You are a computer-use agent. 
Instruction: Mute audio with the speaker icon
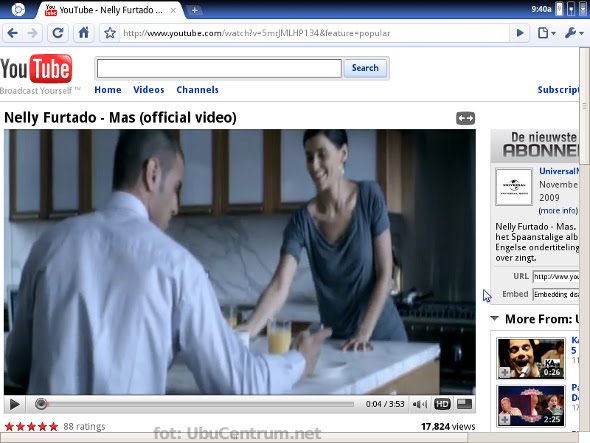(x=419, y=404)
